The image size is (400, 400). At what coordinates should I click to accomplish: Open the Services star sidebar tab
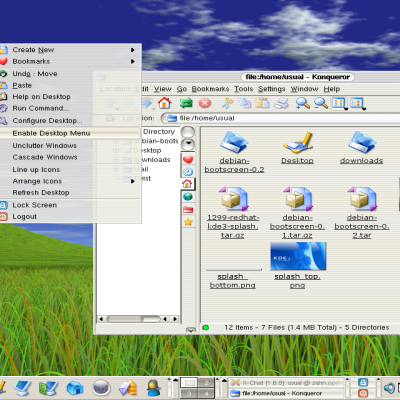tap(188, 222)
